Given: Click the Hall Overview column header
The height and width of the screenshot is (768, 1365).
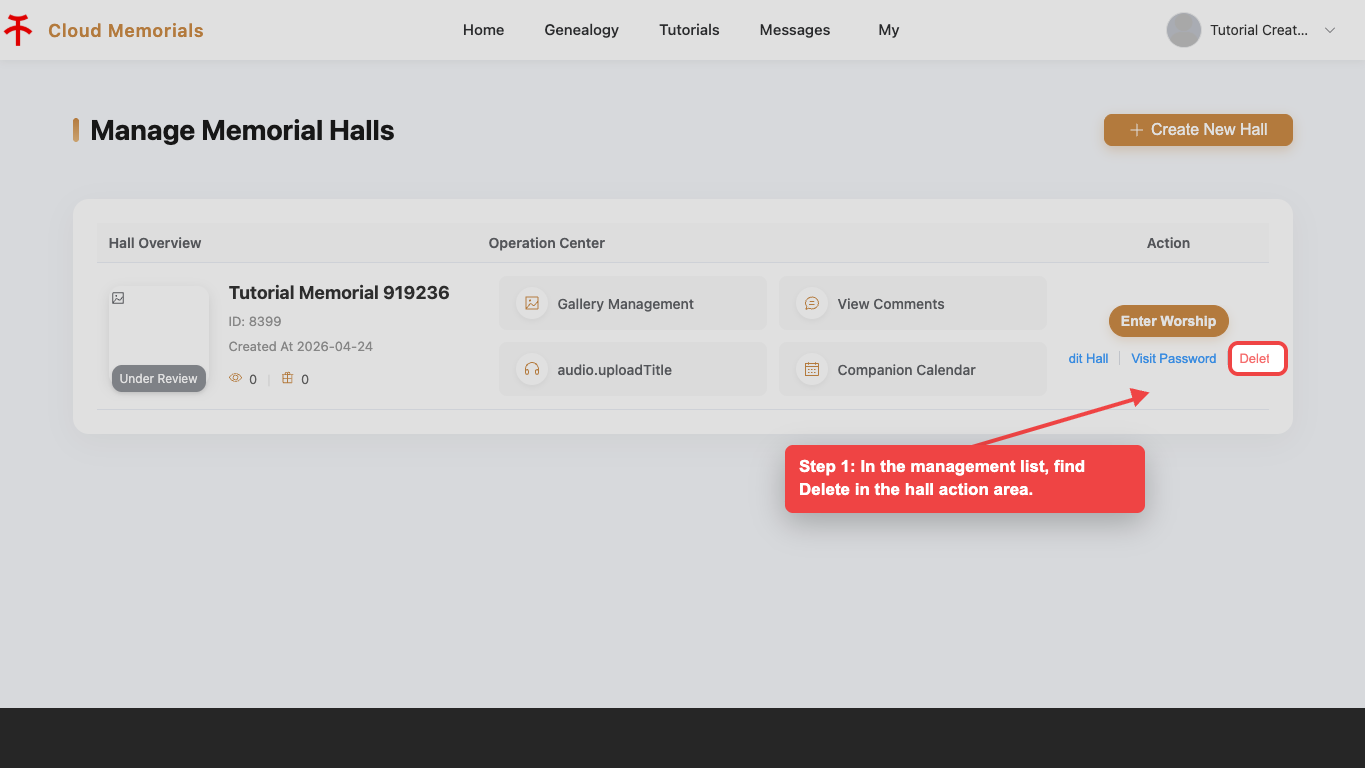Looking at the screenshot, I should (x=155, y=243).
